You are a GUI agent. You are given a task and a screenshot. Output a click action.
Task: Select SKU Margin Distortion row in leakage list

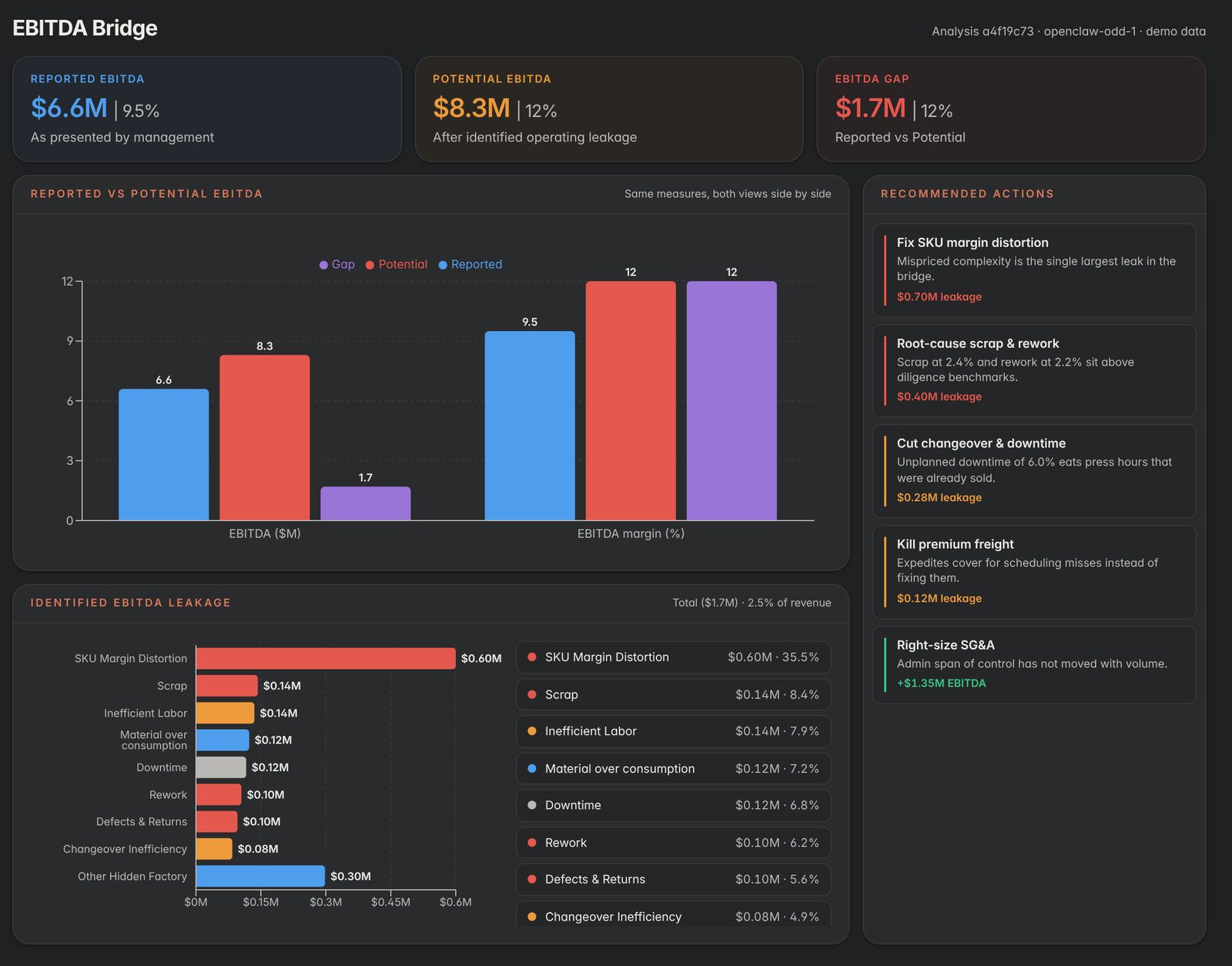674,657
